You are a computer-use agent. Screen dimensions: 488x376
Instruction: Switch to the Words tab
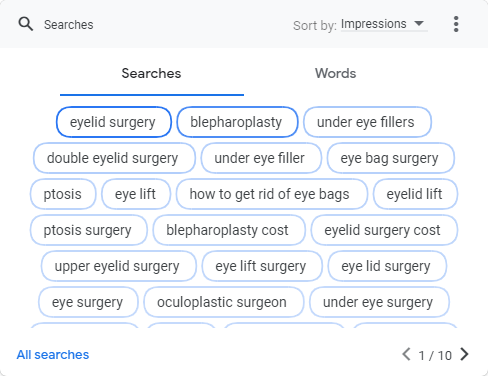pyautogui.click(x=336, y=73)
